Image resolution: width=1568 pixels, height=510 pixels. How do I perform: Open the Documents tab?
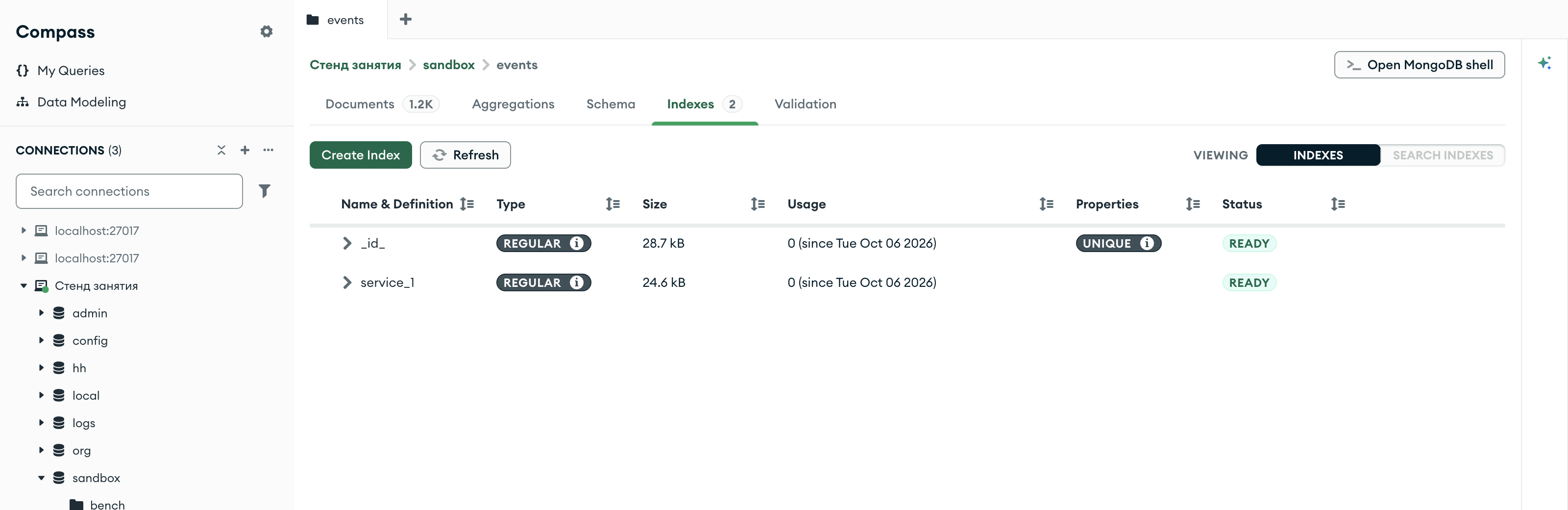382,104
